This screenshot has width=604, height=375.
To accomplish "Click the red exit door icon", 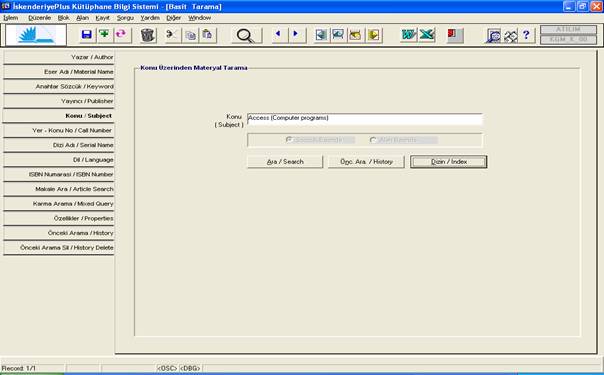I will pos(454,35).
